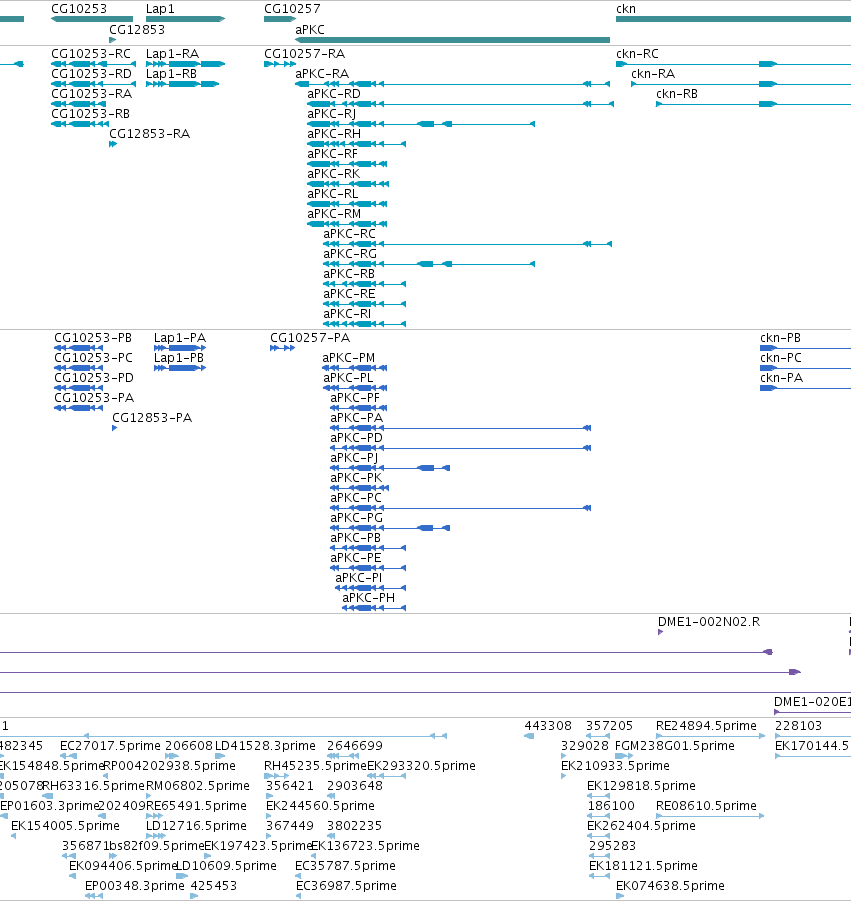Select the aPKC gene span bar
The height and width of the screenshot is (901, 851).
point(452,40)
